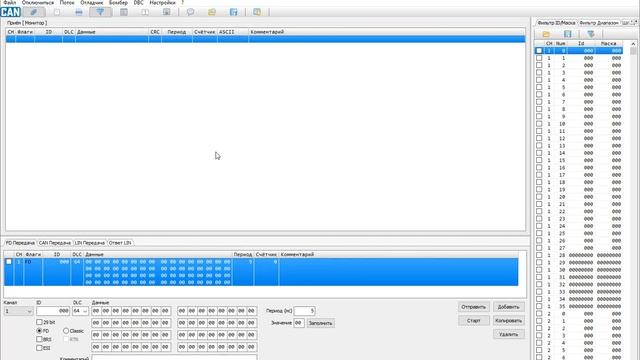This screenshot has height=360, width=640.
Task: Click the Добавить button
Action: tap(509, 307)
